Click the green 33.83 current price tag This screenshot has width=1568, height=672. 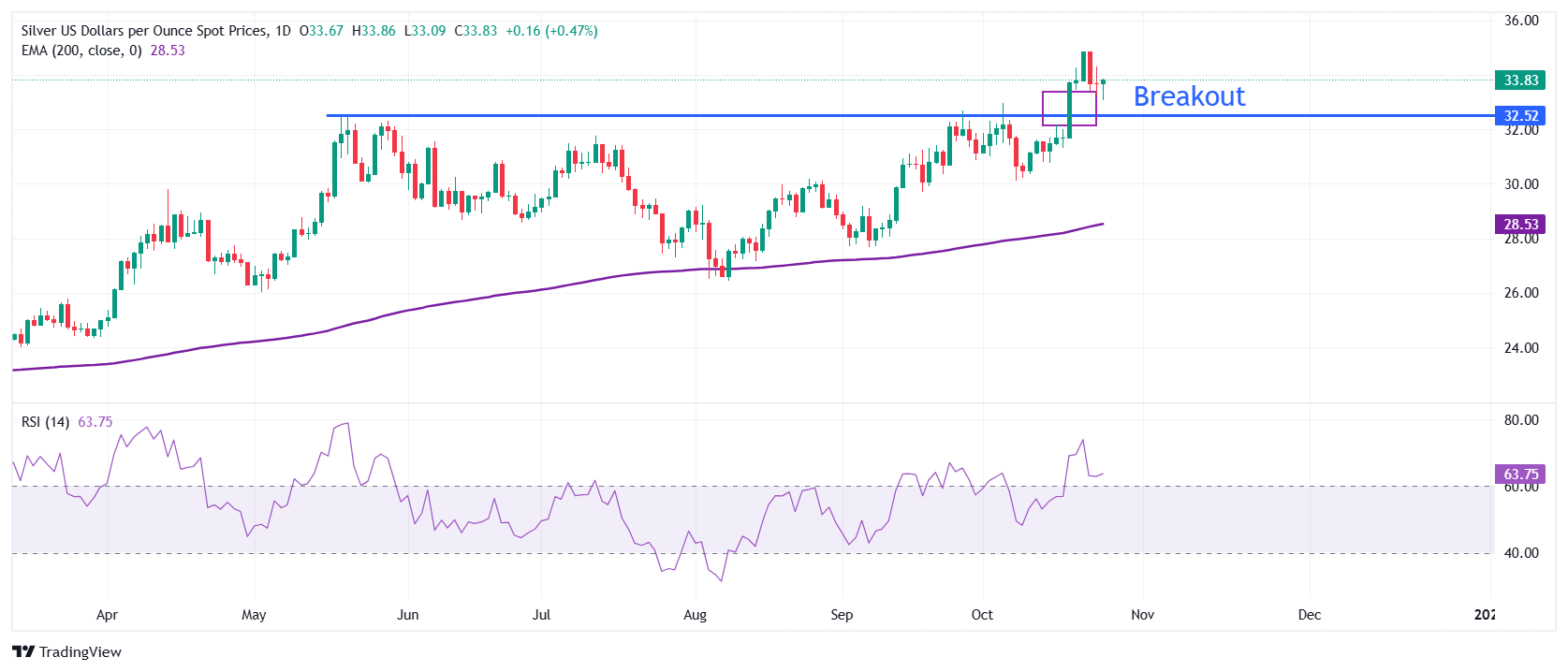pos(1520,80)
